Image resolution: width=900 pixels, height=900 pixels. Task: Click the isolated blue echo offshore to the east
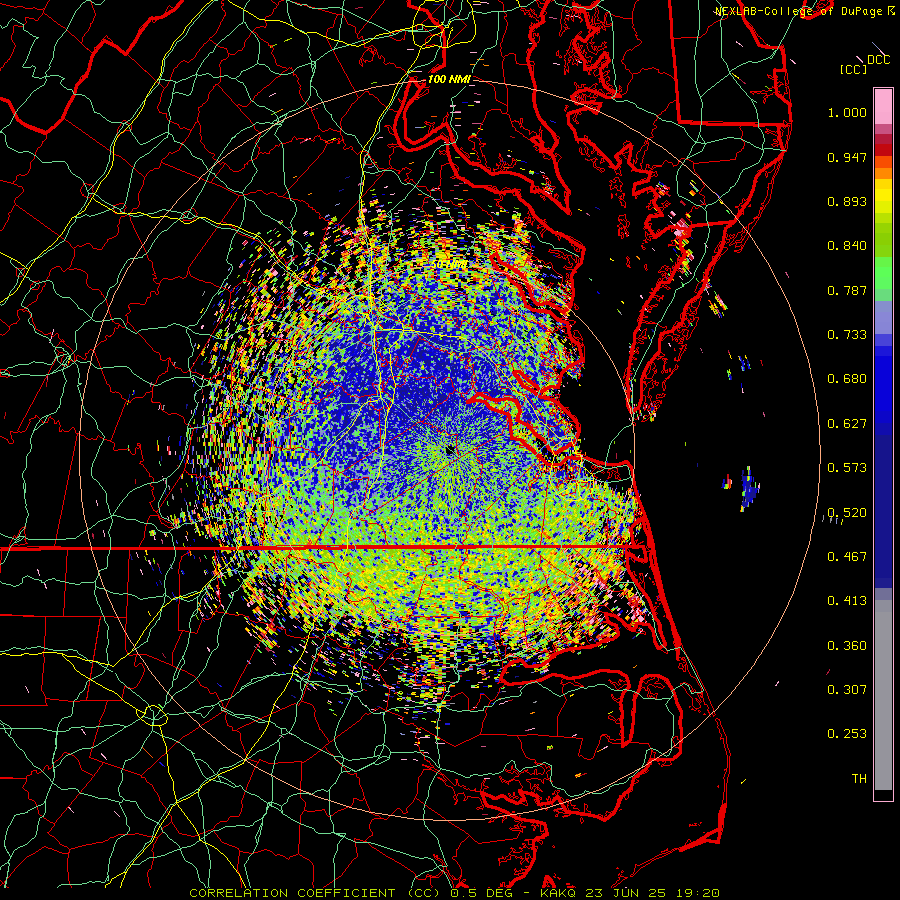748,487
